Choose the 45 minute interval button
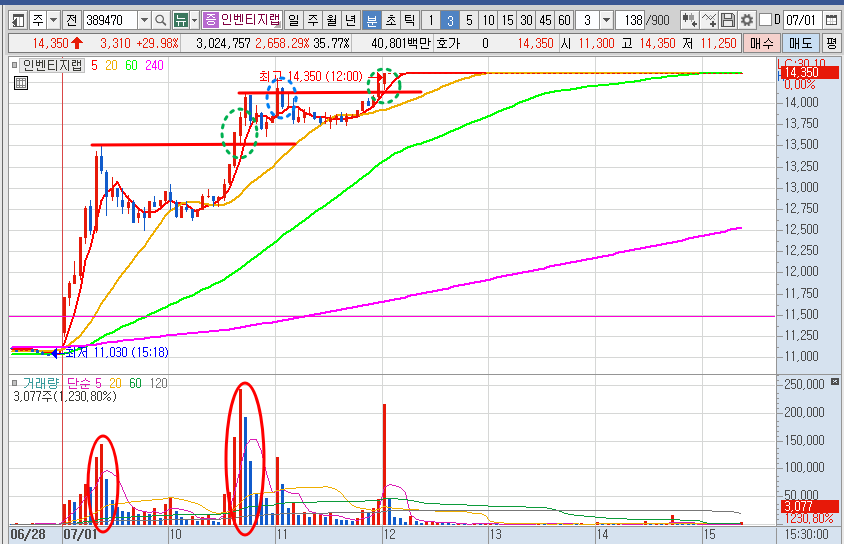Screen dimensions: 844x544 click(x=545, y=20)
